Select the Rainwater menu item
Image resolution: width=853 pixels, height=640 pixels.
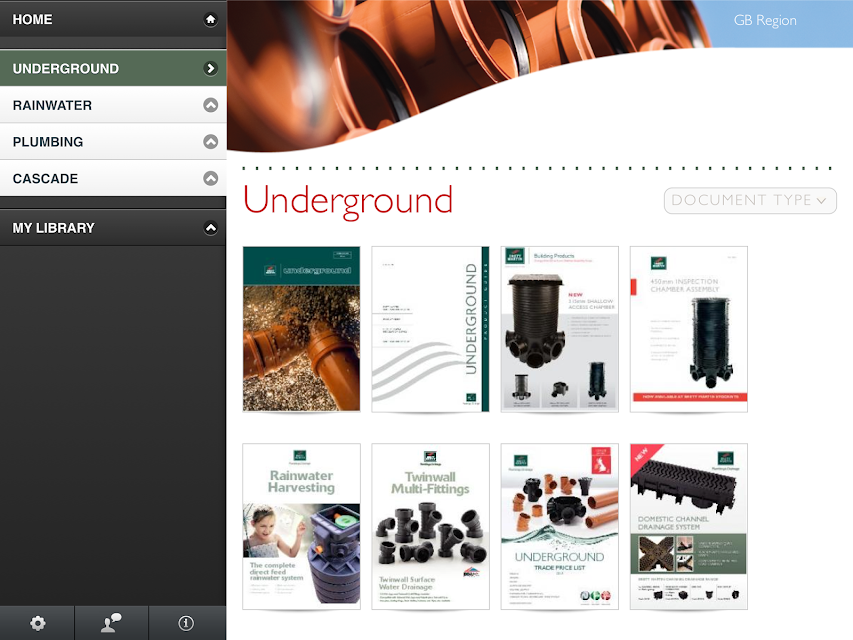(113, 105)
